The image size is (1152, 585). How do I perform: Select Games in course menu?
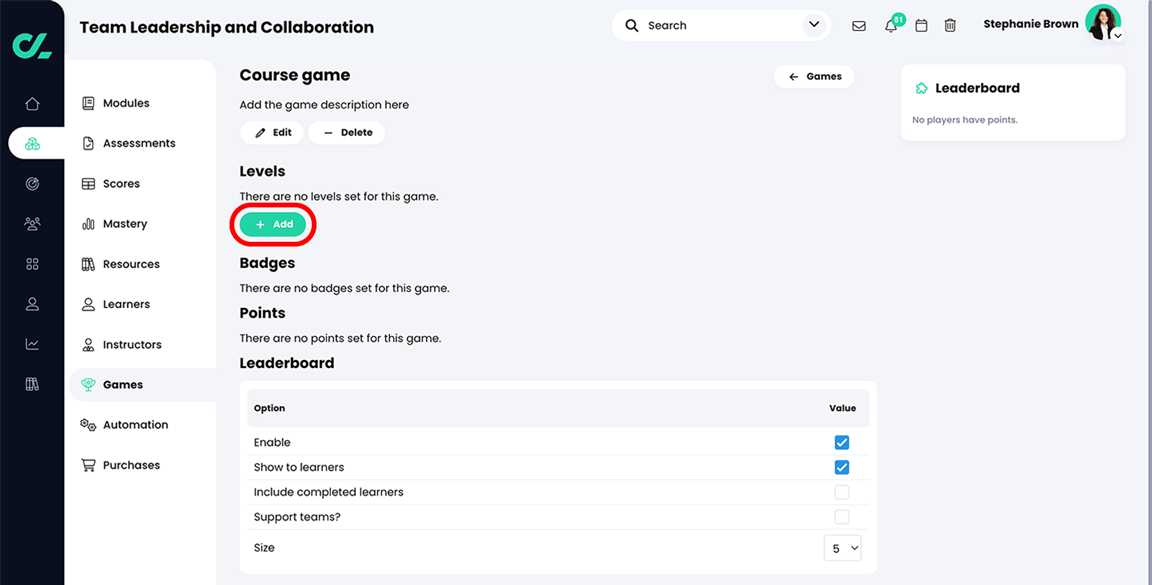(143, 384)
